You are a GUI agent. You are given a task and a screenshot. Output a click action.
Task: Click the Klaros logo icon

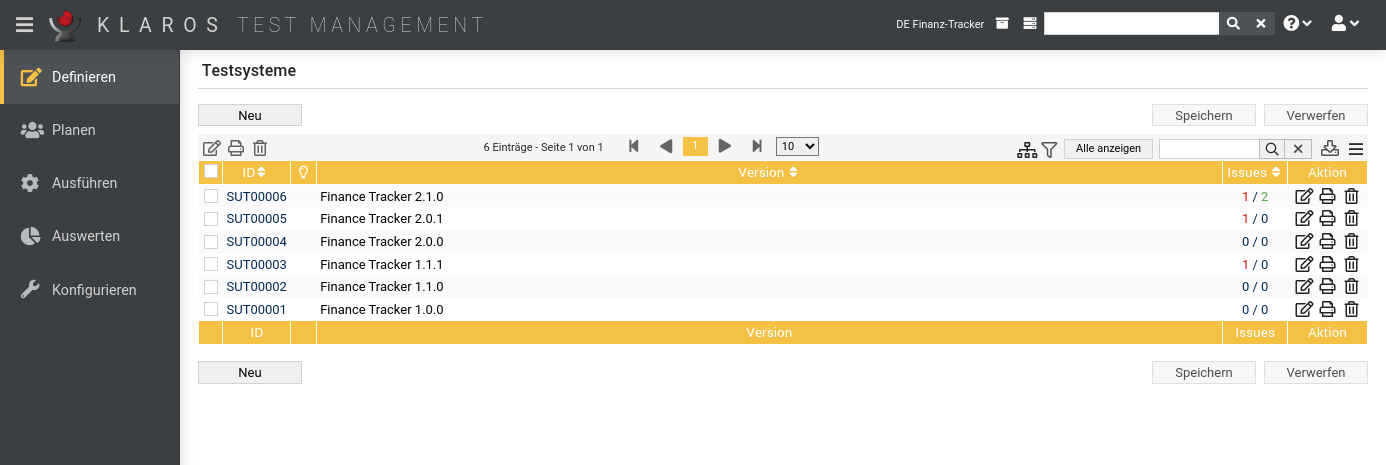pyautogui.click(x=64, y=25)
